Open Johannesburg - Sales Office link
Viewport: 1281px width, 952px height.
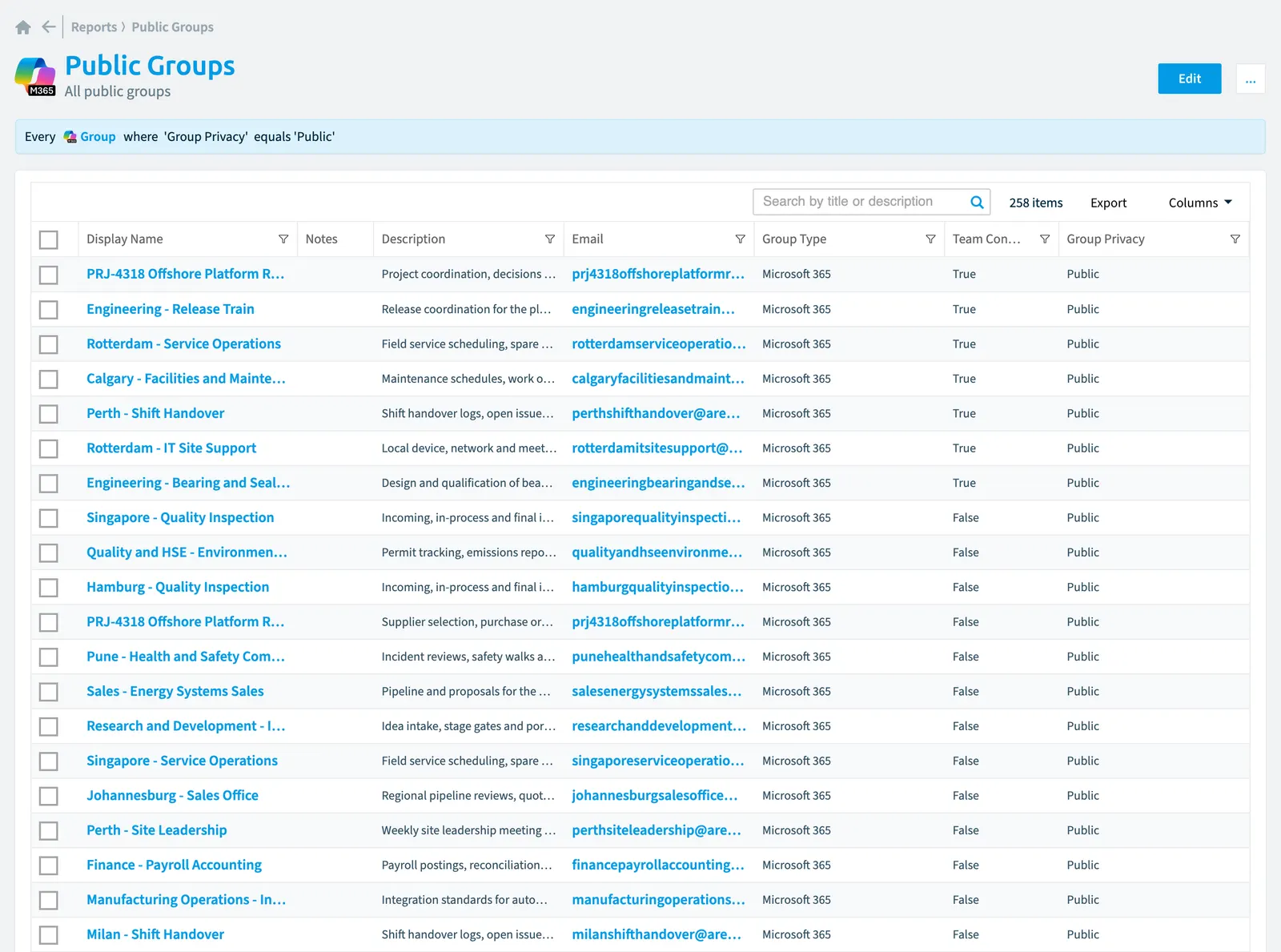pyautogui.click(x=172, y=795)
